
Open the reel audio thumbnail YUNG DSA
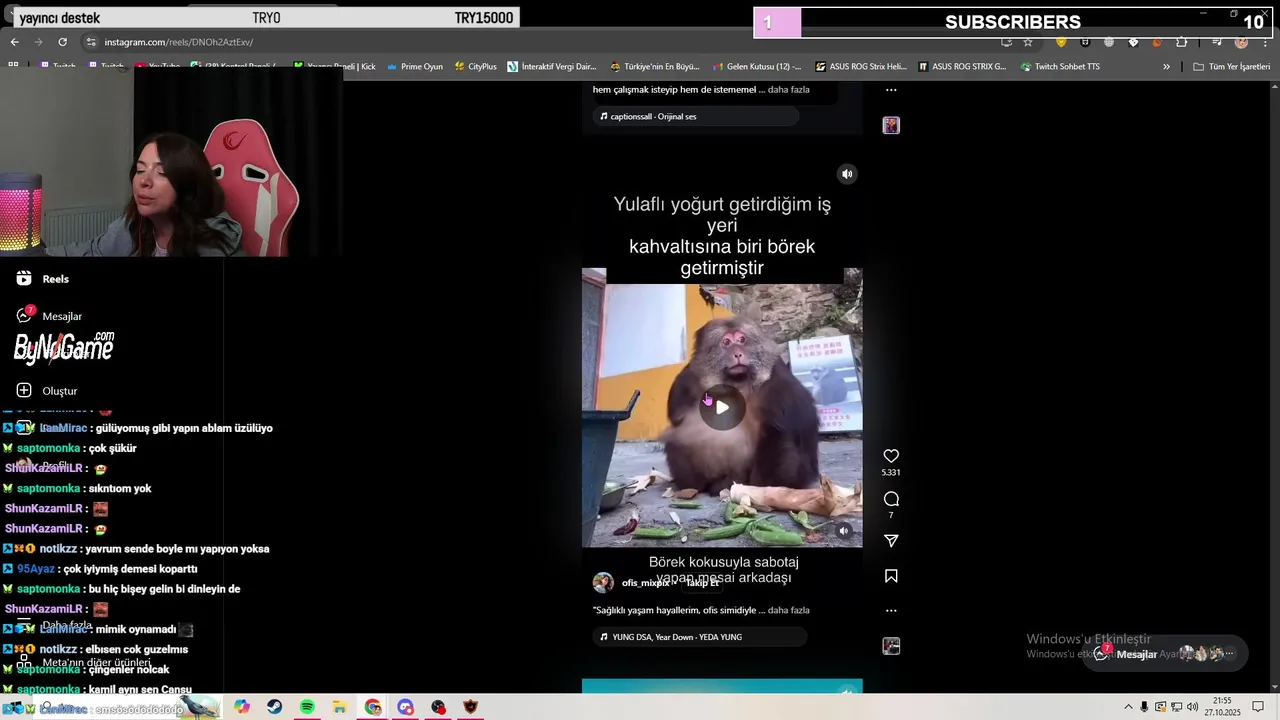point(891,646)
